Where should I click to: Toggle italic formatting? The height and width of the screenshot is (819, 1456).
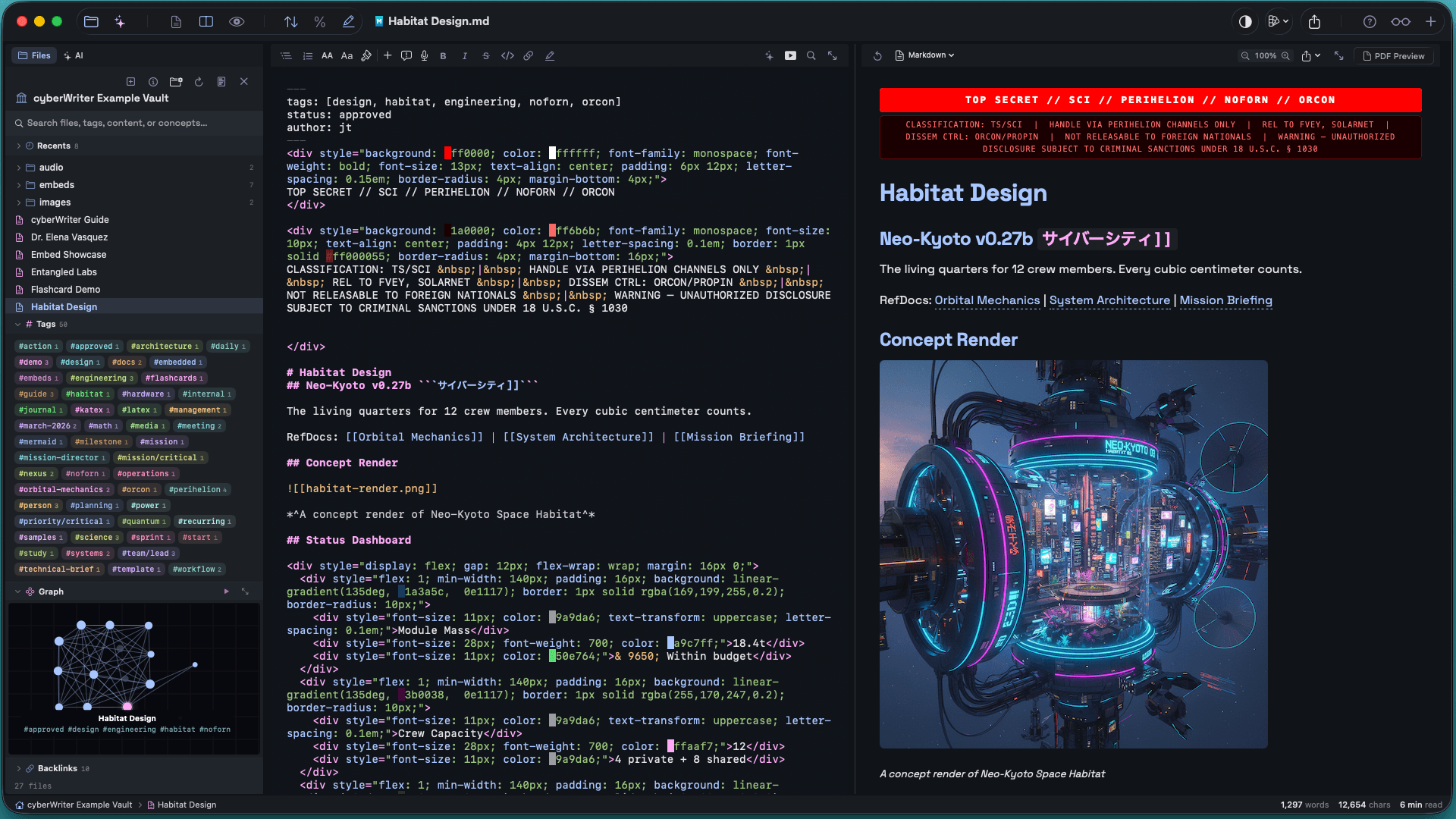[465, 56]
